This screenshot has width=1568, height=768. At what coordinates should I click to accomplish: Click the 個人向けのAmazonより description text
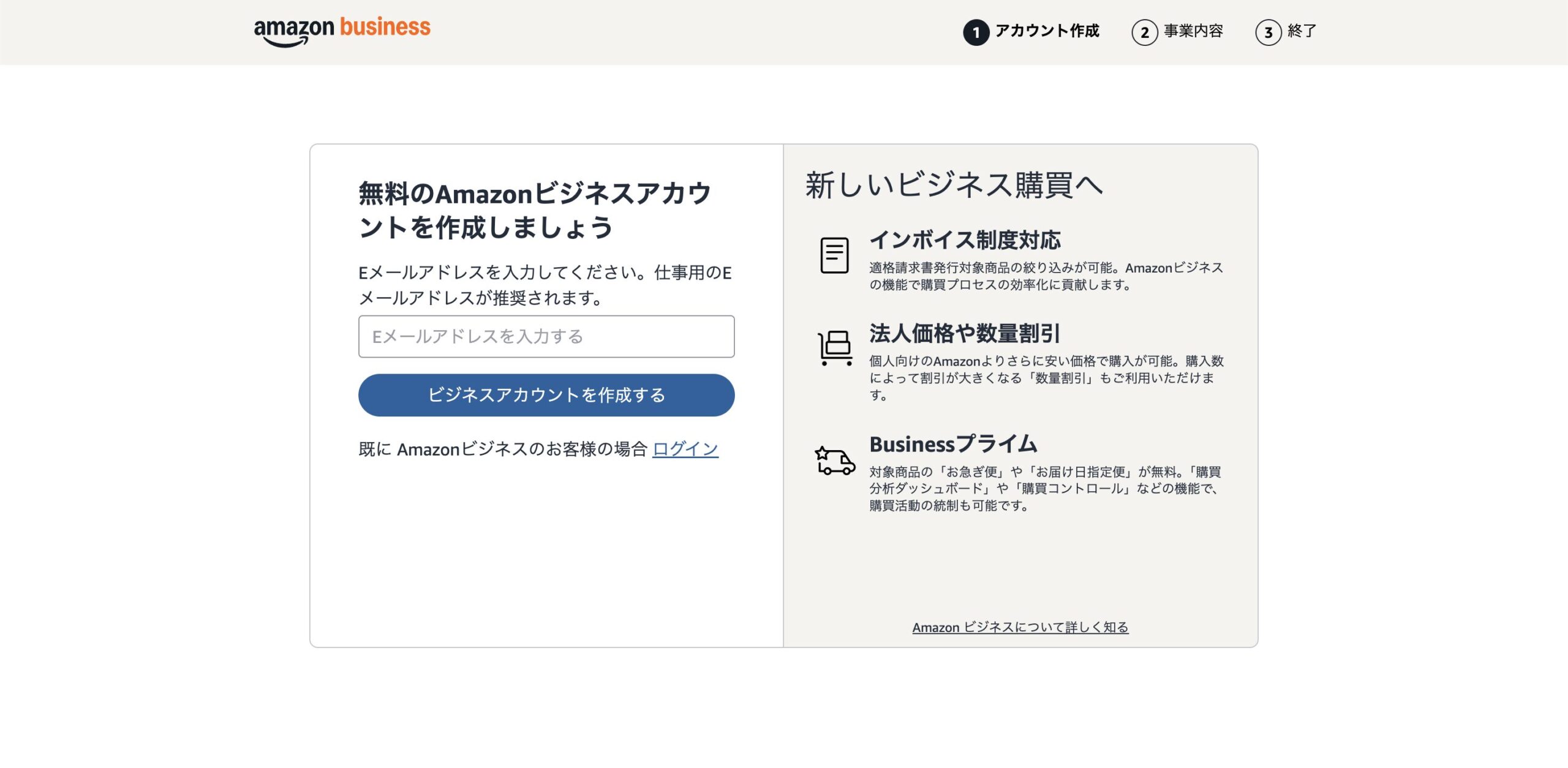(x=1046, y=378)
